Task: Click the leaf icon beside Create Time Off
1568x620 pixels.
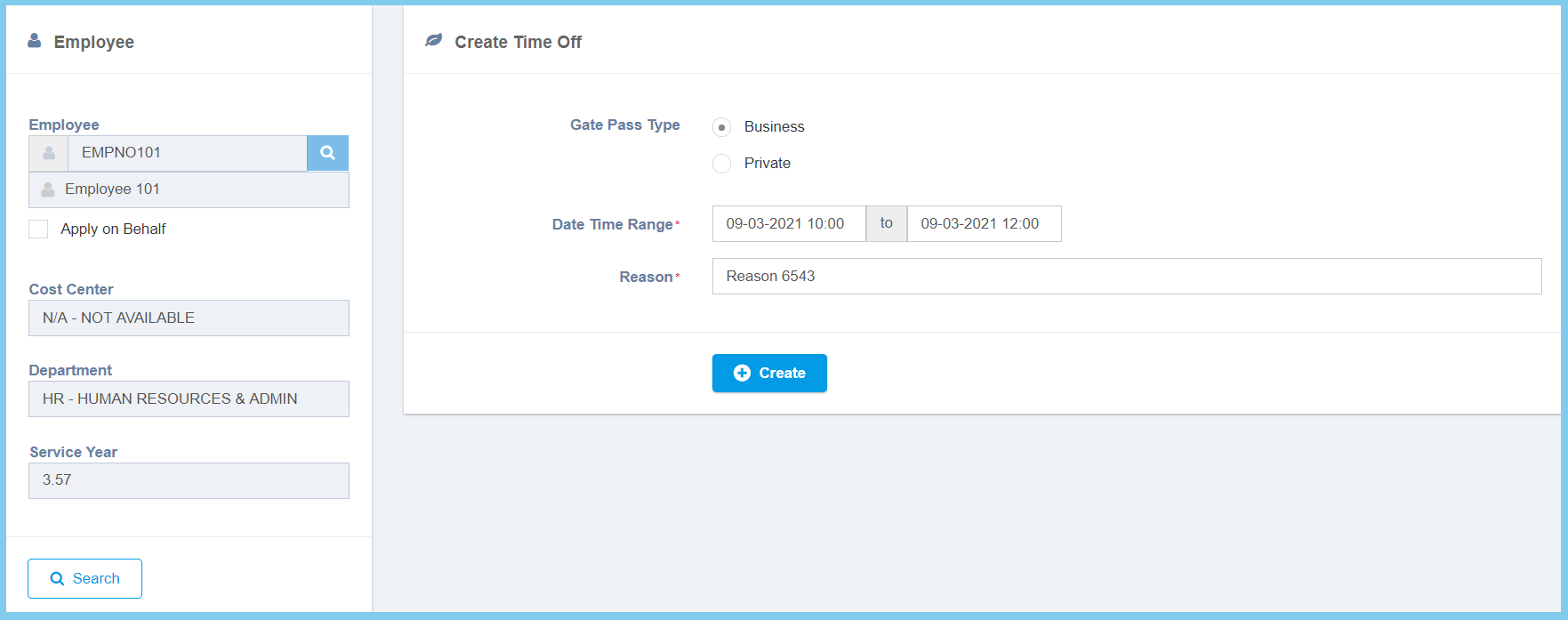Action: pos(433,41)
